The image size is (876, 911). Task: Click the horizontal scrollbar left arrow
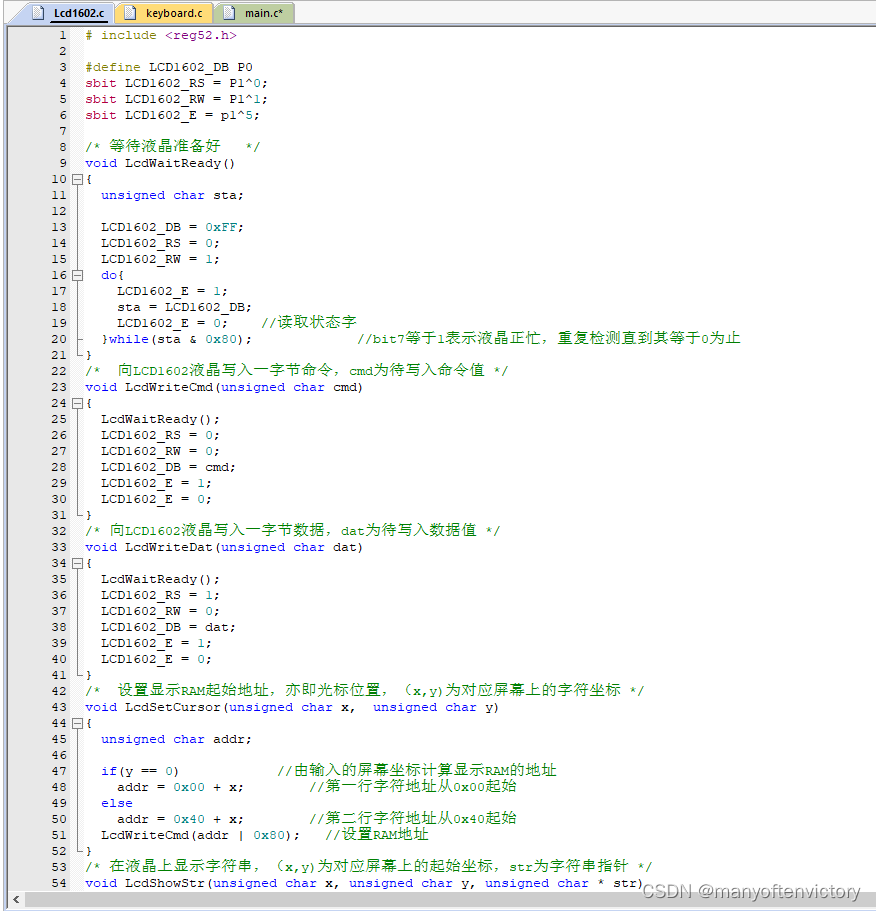click(x=16, y=899)
